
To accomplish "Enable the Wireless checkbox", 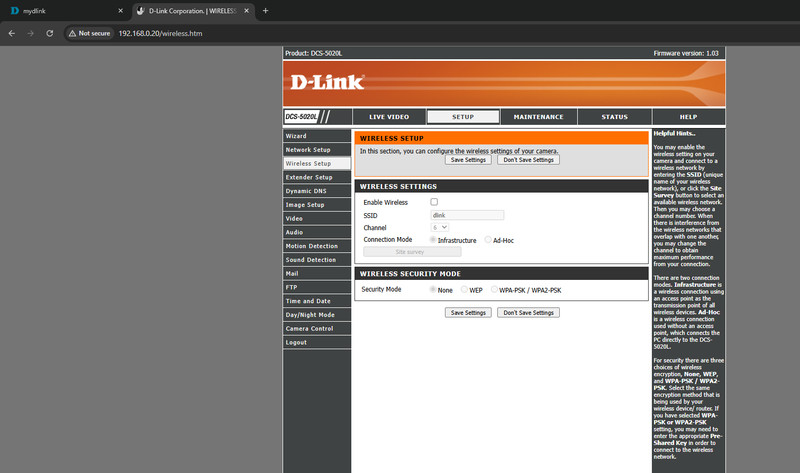I will [434, 202].
